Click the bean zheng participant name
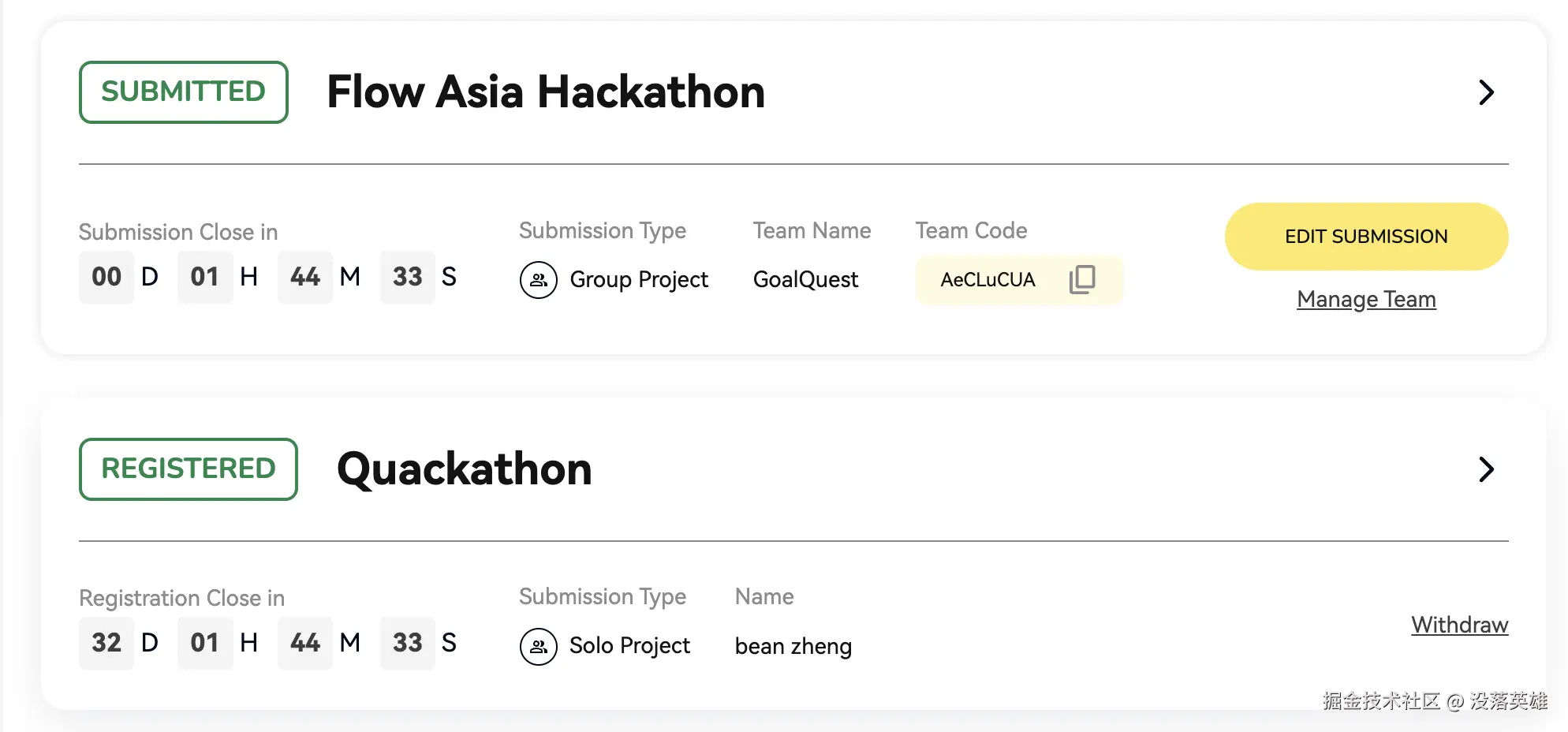This screenshot has height=732, width=1568. coord(793,647)
